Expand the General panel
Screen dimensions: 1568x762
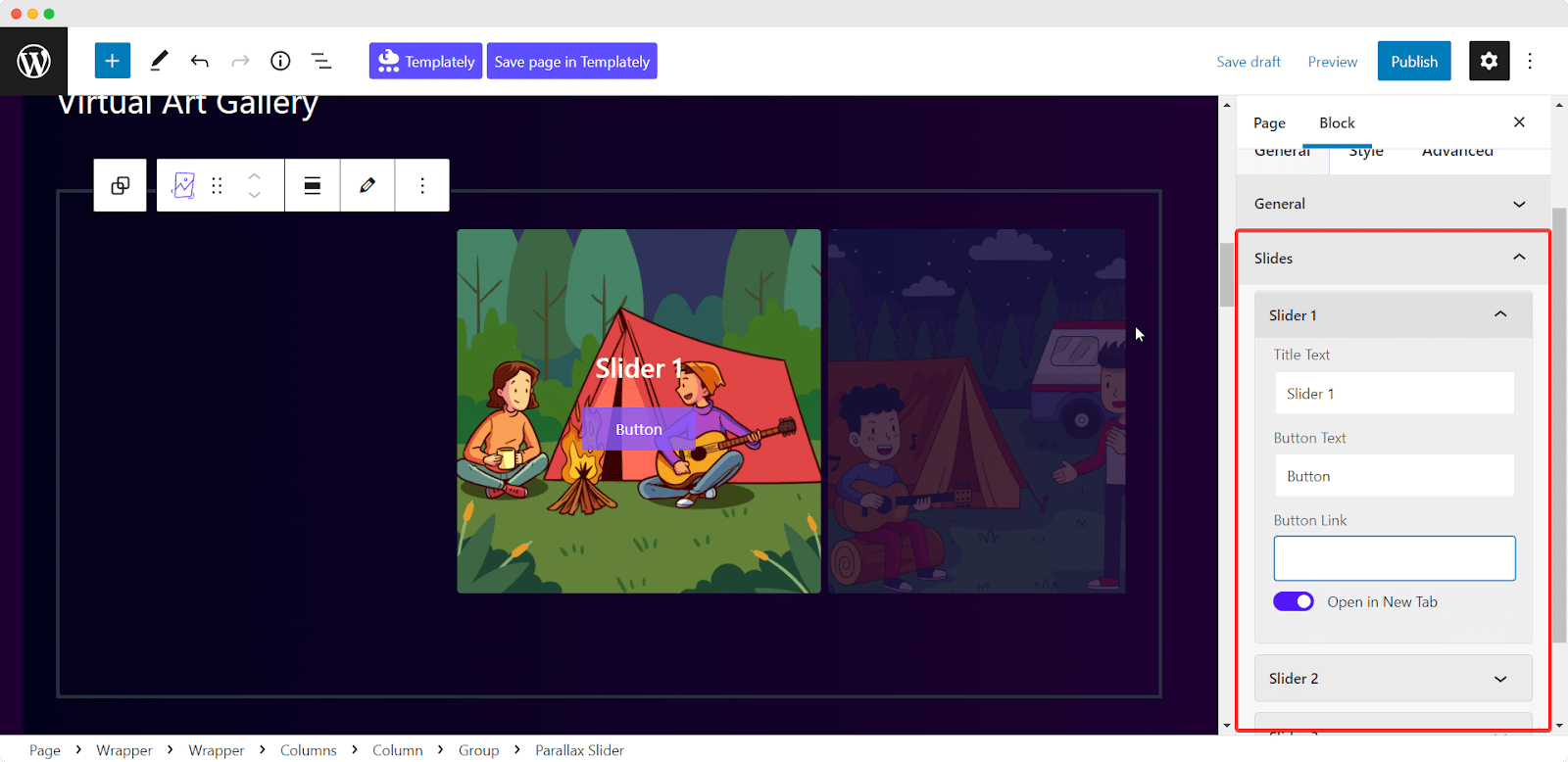coord(1393,204)
